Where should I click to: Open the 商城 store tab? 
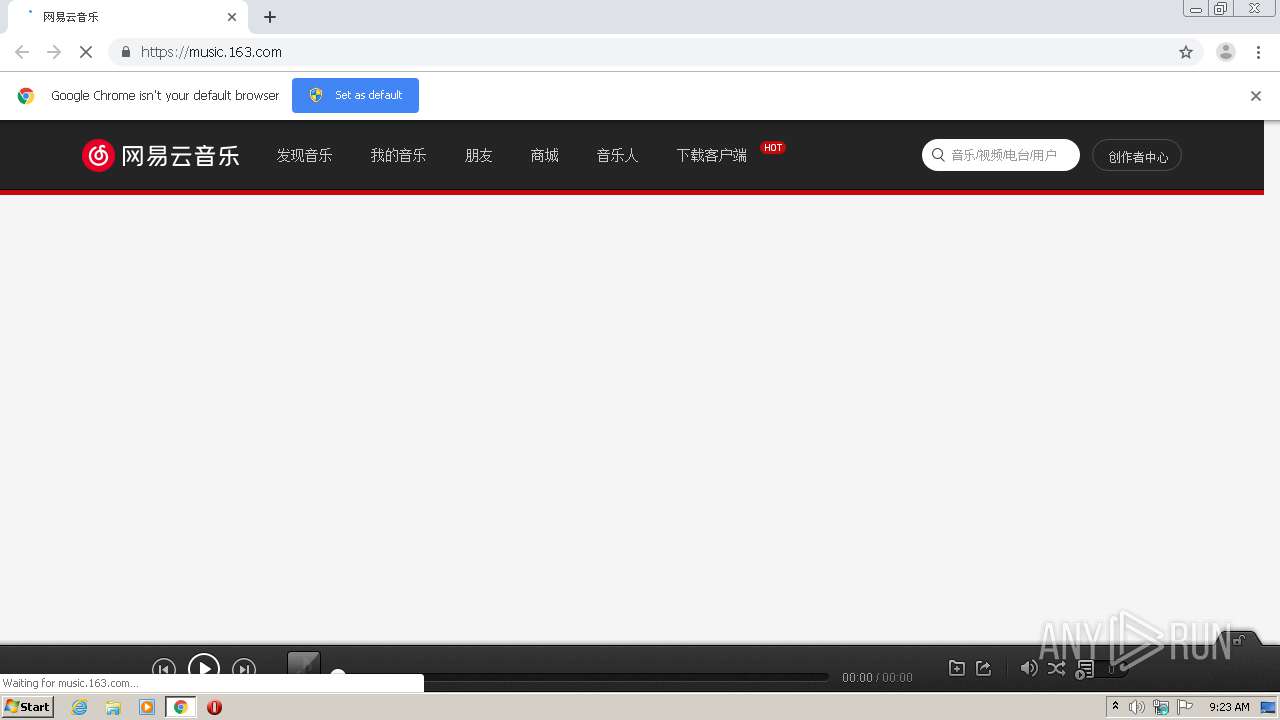(545, 155)
